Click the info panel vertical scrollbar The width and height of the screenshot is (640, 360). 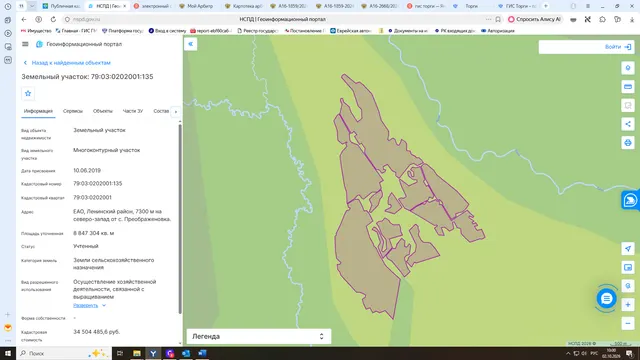click(x=180, y=218)
